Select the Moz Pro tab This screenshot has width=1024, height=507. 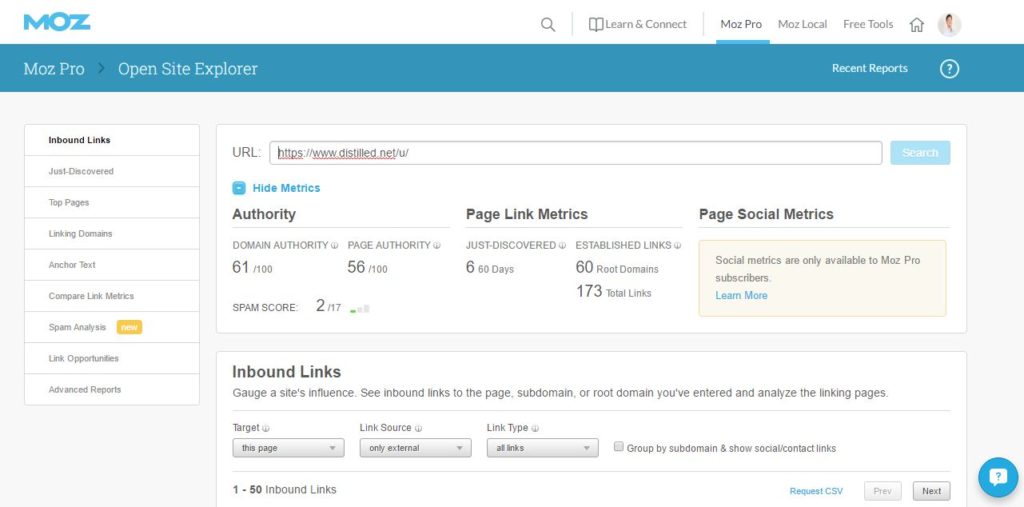[x=741, y=25]
